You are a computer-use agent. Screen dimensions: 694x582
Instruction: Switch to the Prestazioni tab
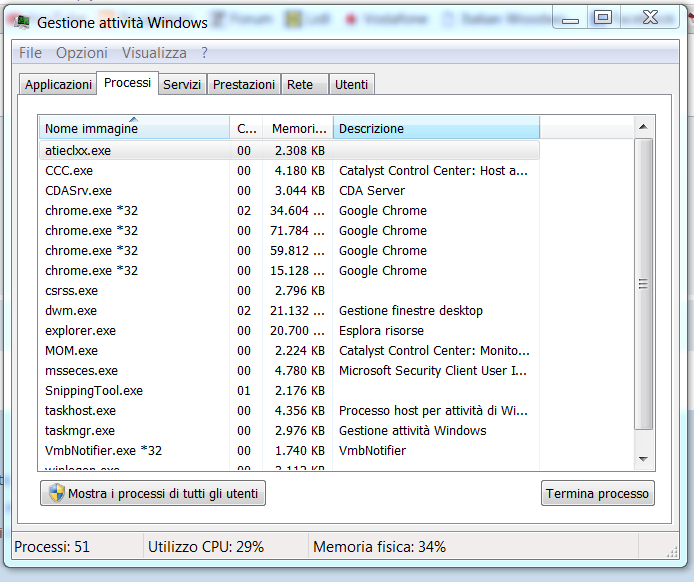click(244, 85)
